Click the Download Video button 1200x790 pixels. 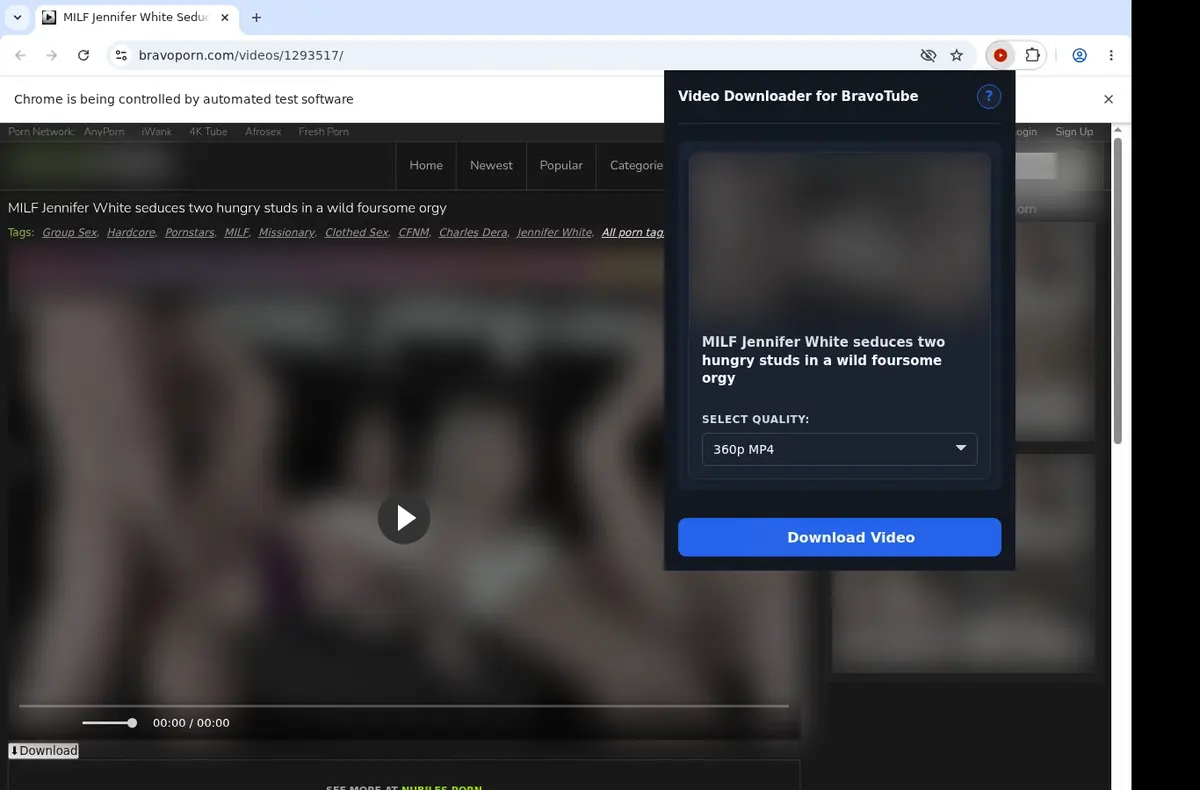(x=839, y=537)
